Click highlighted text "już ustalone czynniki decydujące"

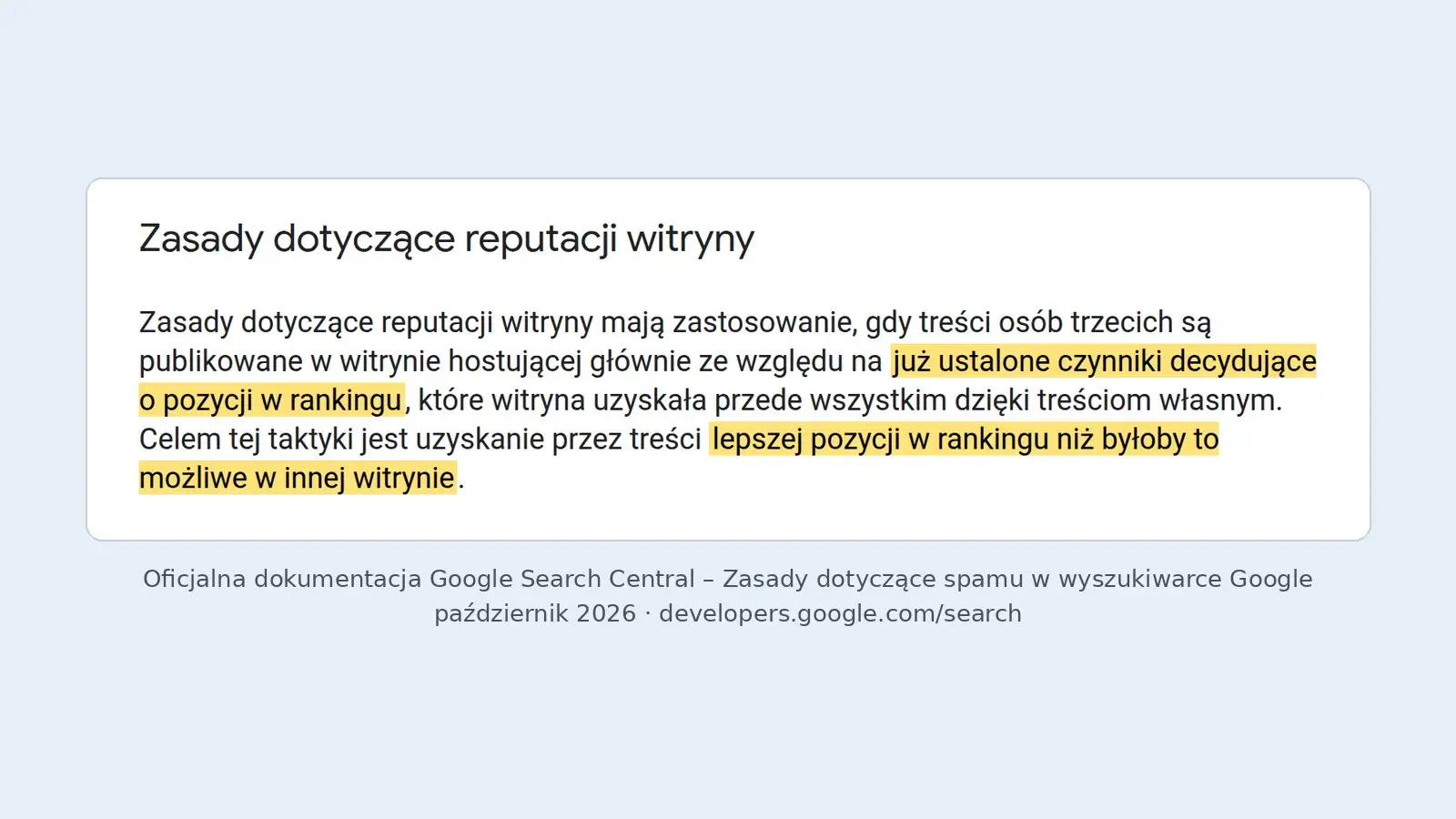coord(1104,361)
